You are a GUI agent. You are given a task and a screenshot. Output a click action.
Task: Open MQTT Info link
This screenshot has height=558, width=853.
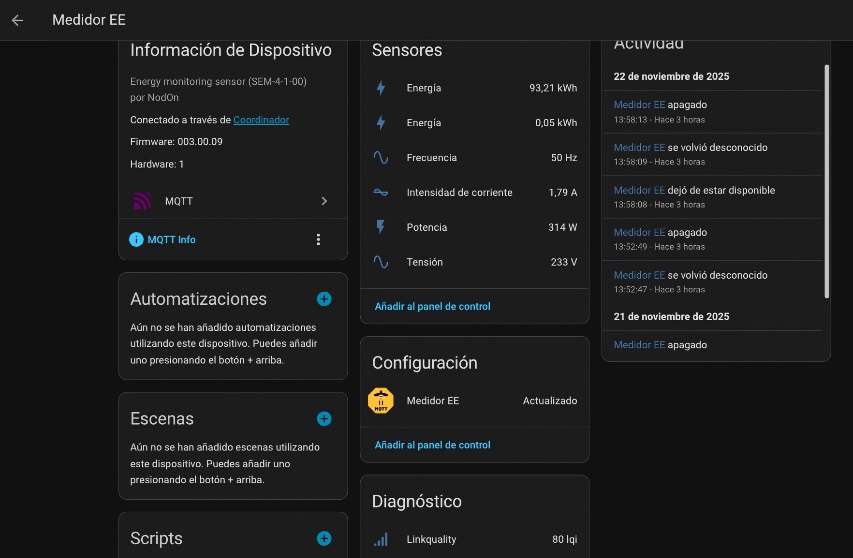tap(171, 239)
